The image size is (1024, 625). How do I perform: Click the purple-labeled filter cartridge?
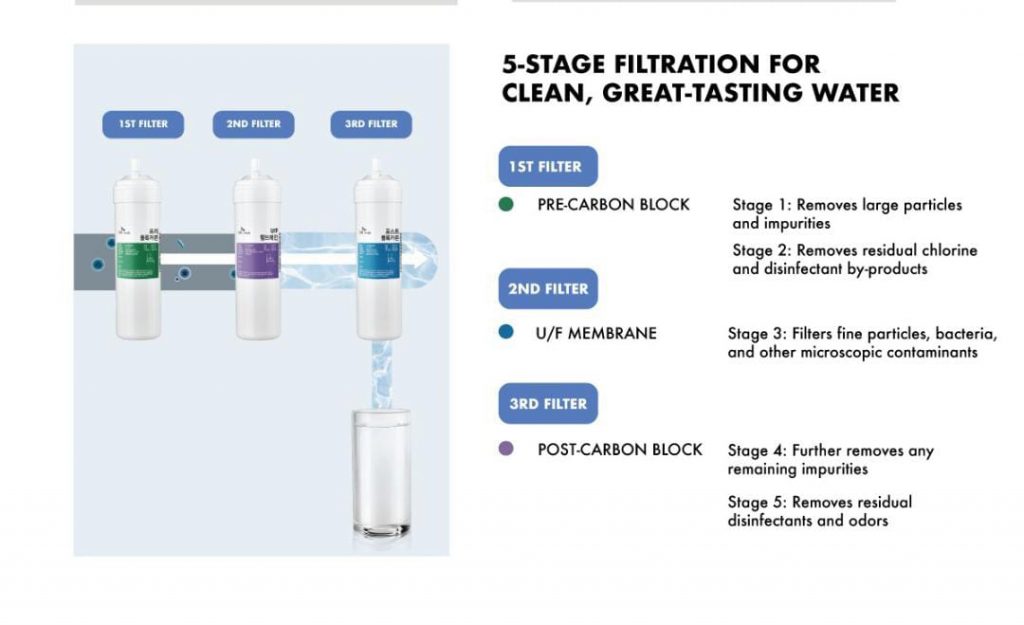click(x=257, y=251)
